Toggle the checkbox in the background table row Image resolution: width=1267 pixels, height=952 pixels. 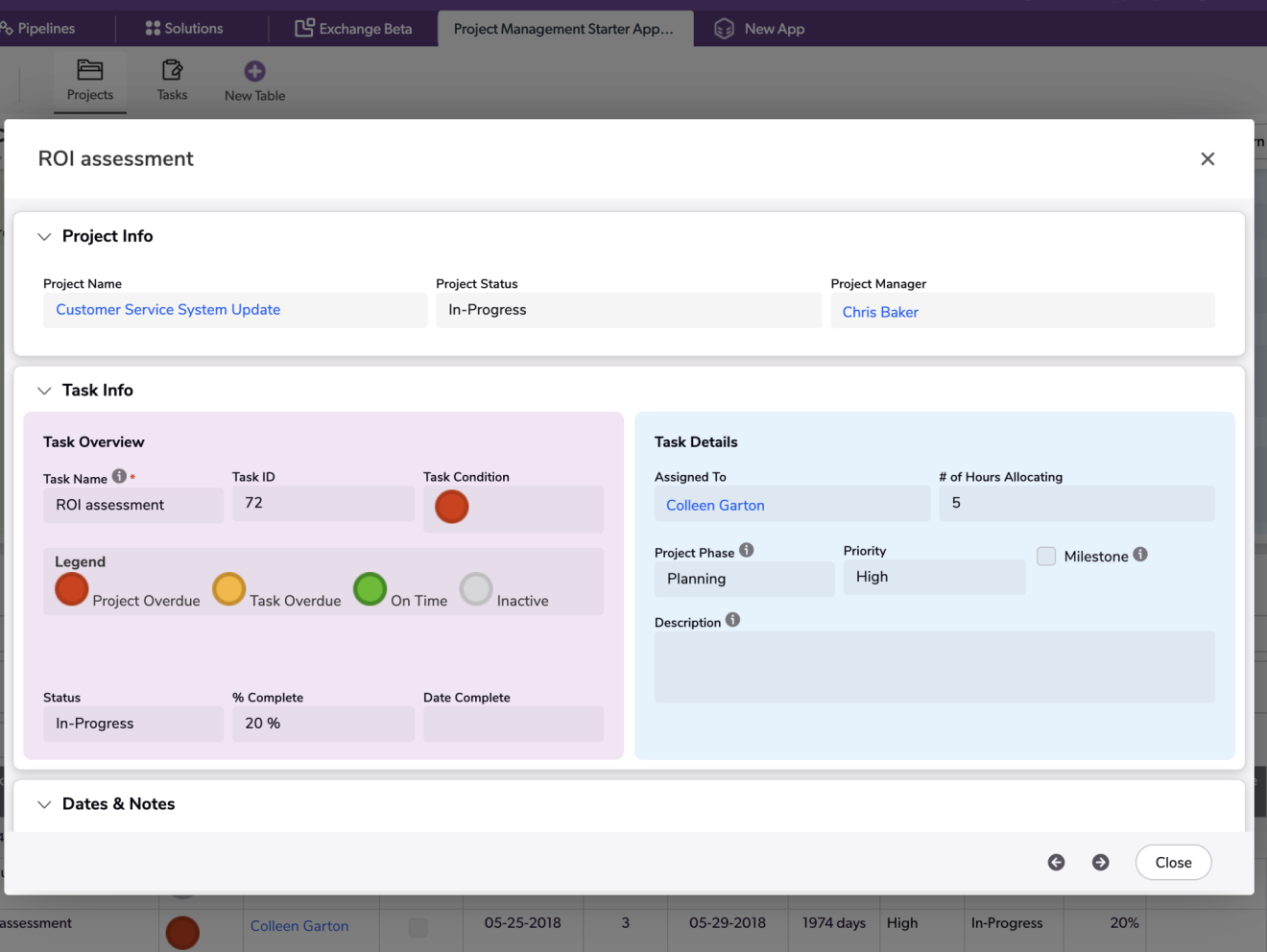pyautogui.click(x=418, y=927)
